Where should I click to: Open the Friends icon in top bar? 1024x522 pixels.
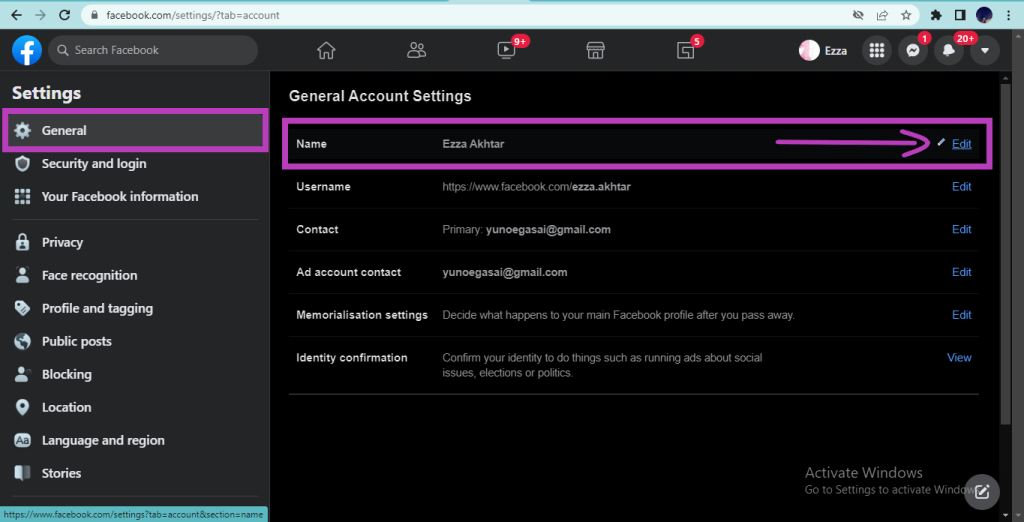click(416, 50)
